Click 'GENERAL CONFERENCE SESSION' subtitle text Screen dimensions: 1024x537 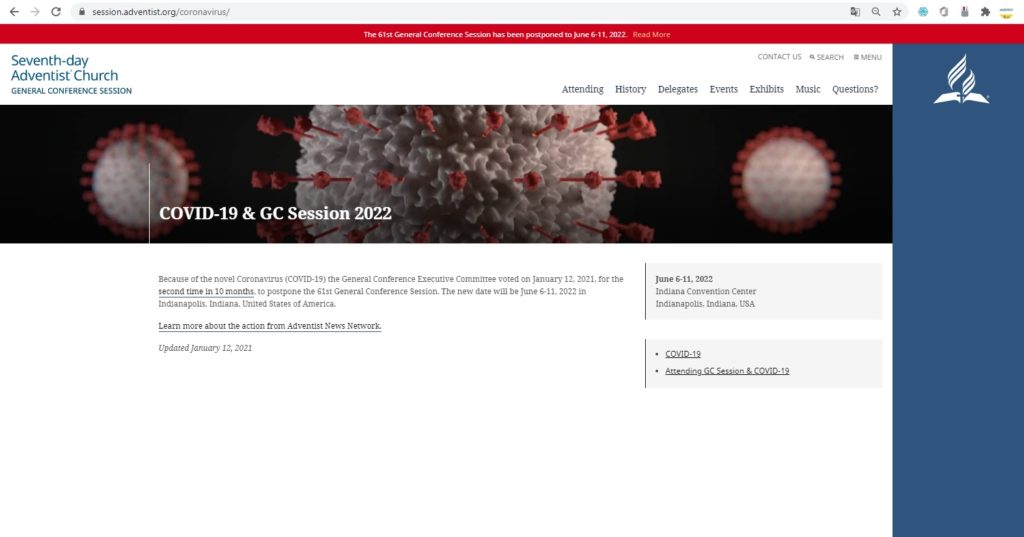[71, 91]
